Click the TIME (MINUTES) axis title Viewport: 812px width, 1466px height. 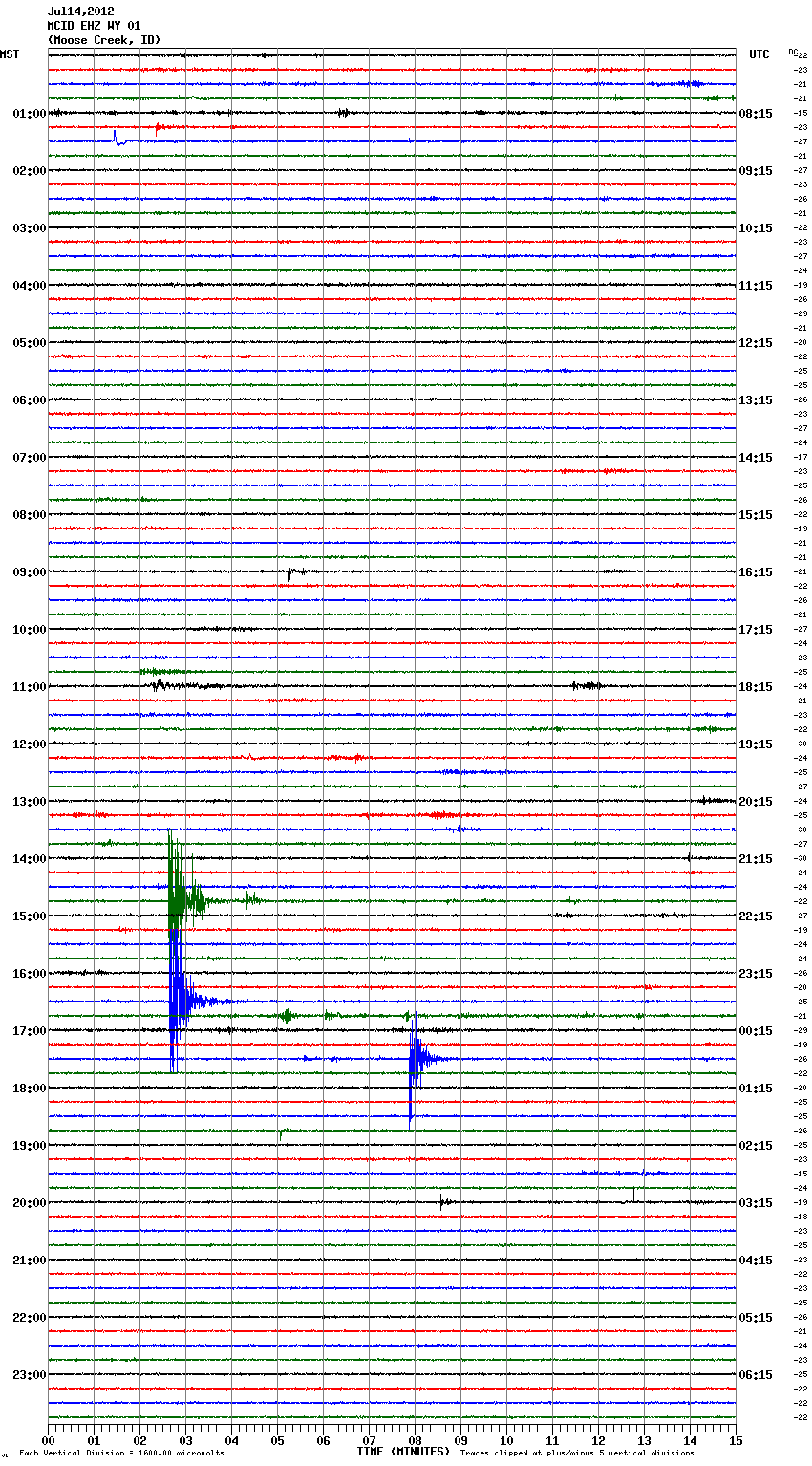[403, 1452]
